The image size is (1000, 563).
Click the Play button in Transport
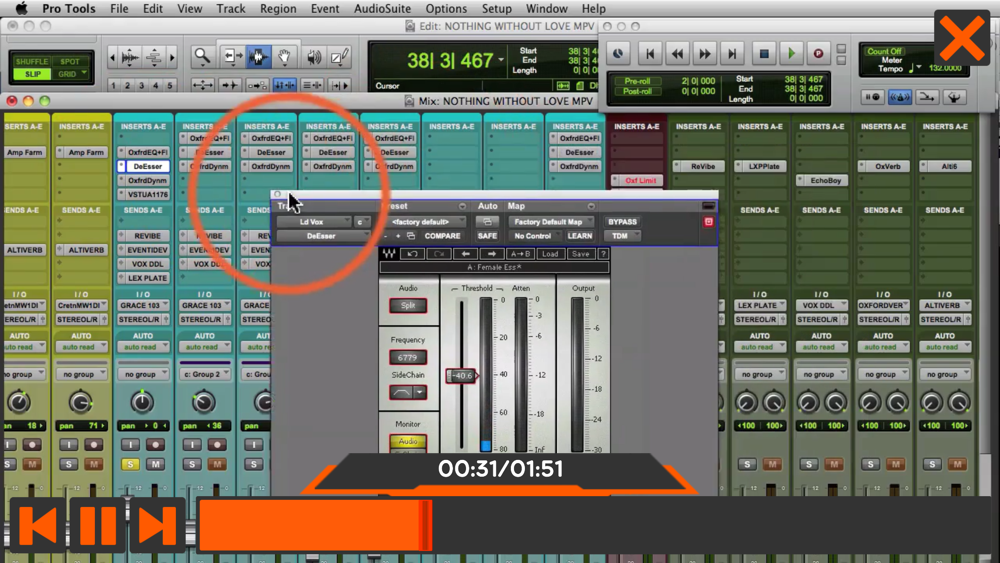tap(791, 54)
